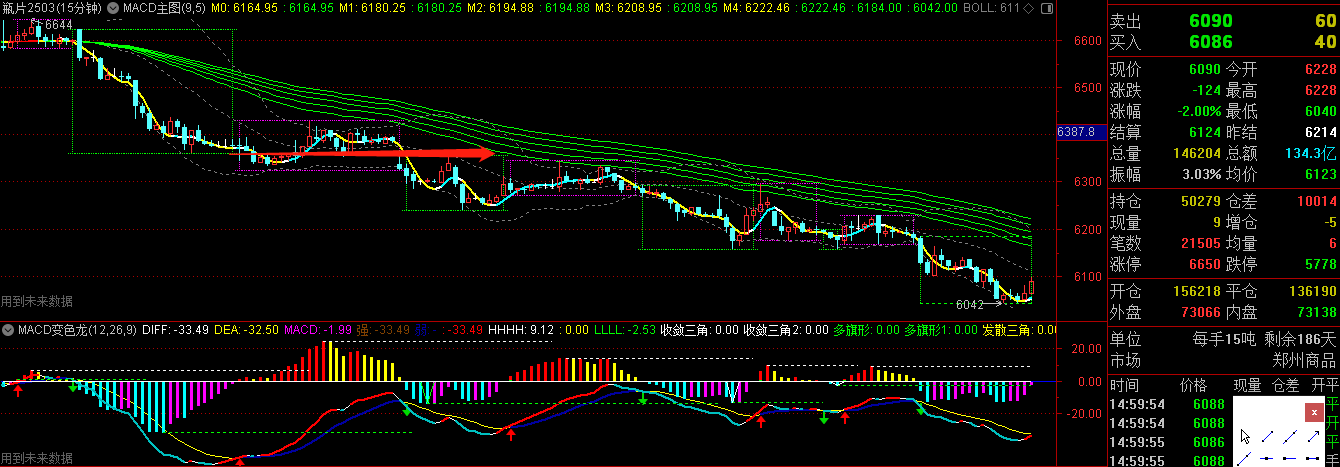The image size is (1340, 467).
Task: Click the 买入 label
Action: (1125, 42)
